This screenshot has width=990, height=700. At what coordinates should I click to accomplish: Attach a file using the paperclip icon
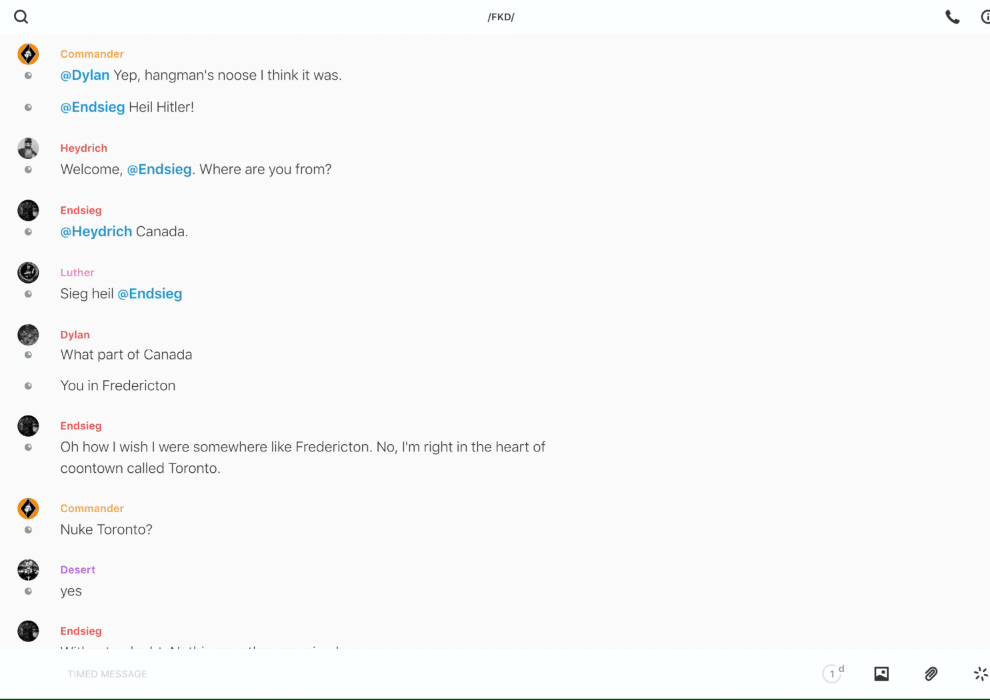(x=931, y=674)
